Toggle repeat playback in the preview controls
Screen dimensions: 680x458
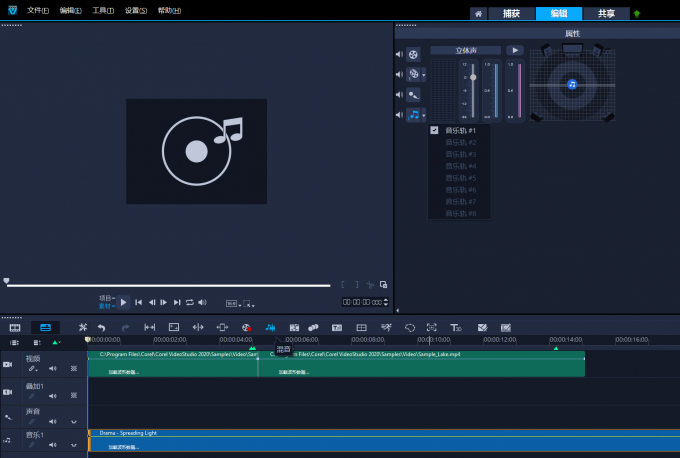click(189, 302)
